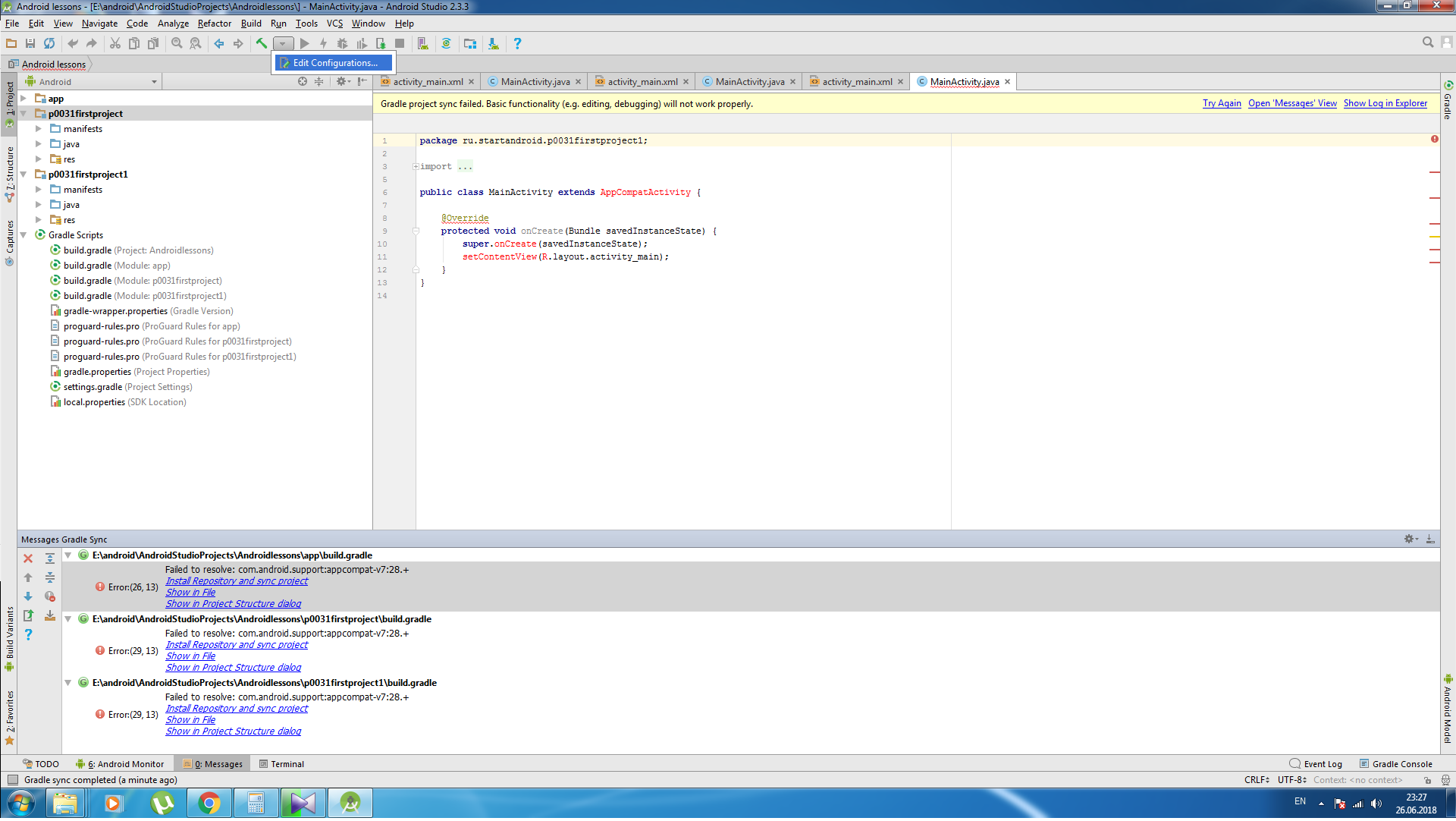Screen dimensions: 1456x821
Task: Open the Event Log
Action: [x=1316, y=764]
